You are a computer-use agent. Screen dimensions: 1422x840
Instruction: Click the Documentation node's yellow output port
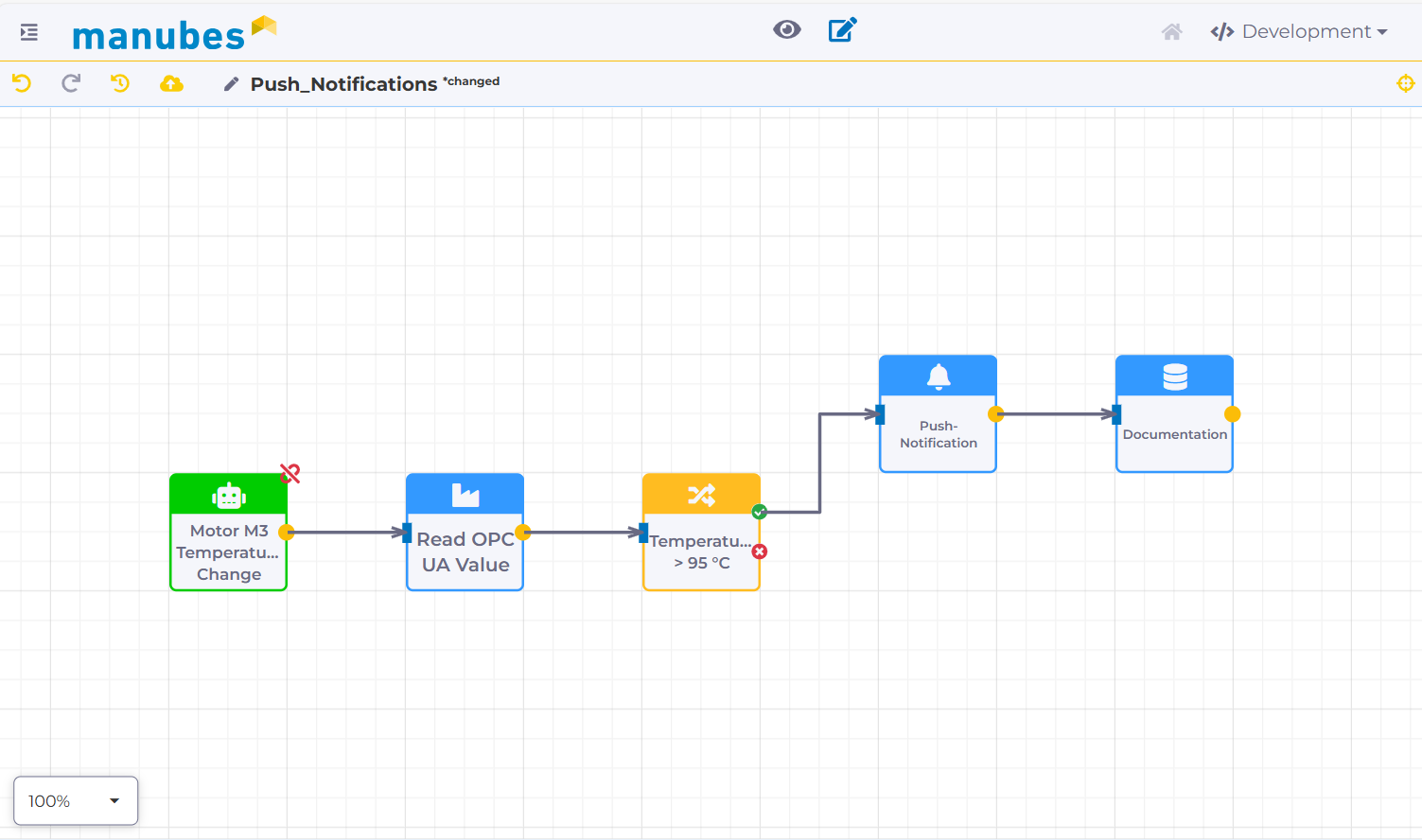point(1232,414)
